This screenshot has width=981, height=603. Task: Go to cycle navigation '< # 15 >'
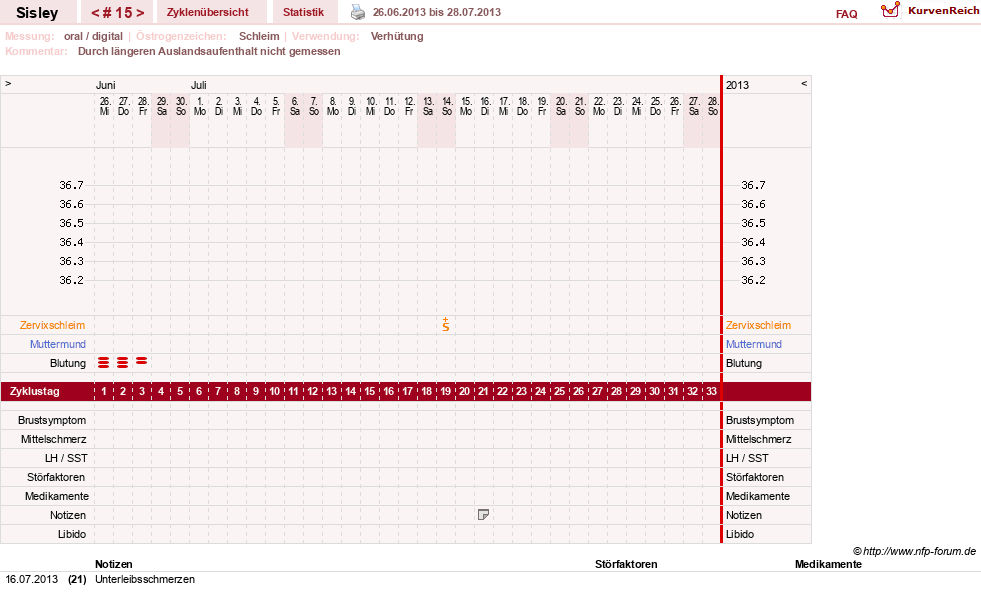click(118, 13)
